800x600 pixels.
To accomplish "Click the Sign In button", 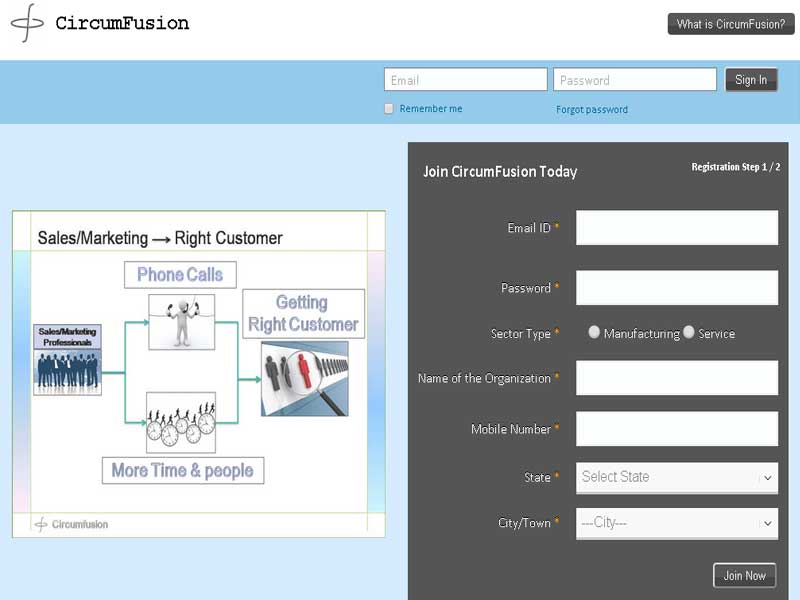I will [x=751, y=80].
